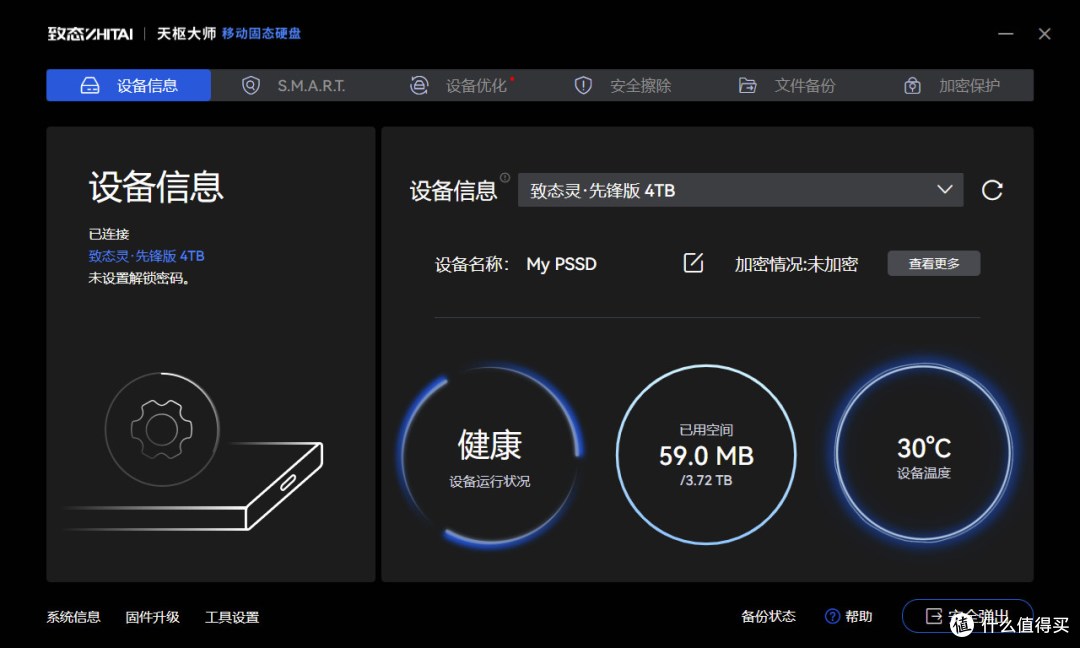Click the 已连接 status text

[x=109, y=234]
